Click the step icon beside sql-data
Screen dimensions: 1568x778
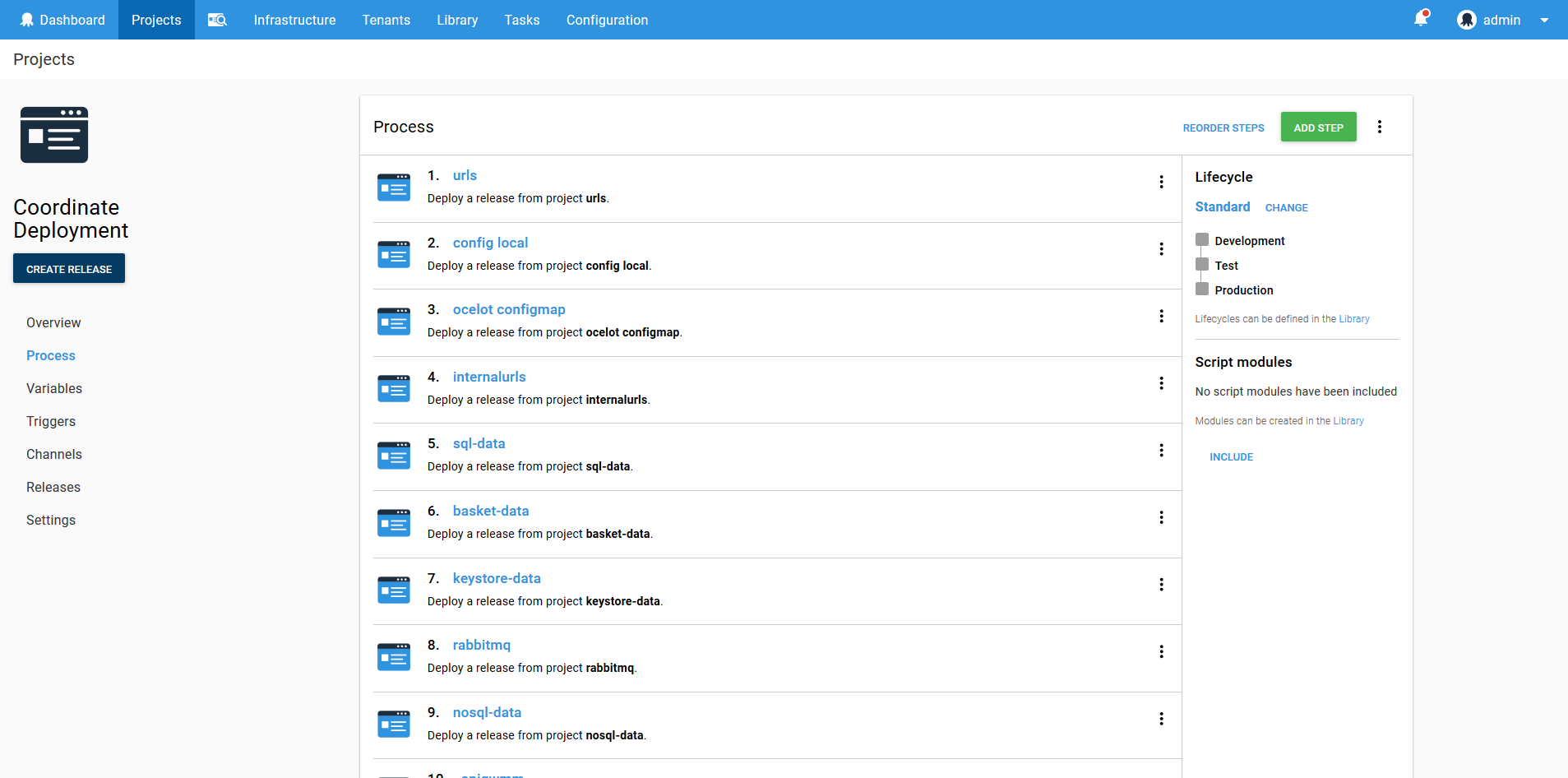click(x=394, y=455)
